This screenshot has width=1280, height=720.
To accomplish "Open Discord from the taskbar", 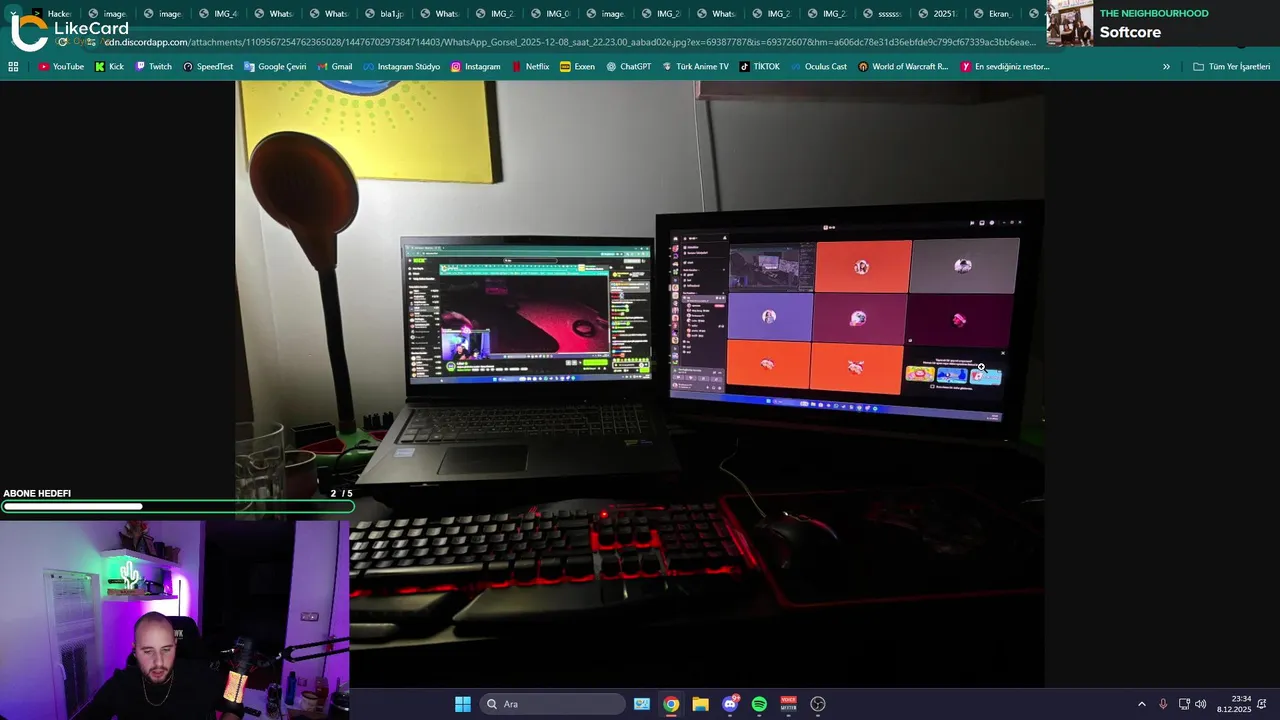I will [x=730, y=704].
